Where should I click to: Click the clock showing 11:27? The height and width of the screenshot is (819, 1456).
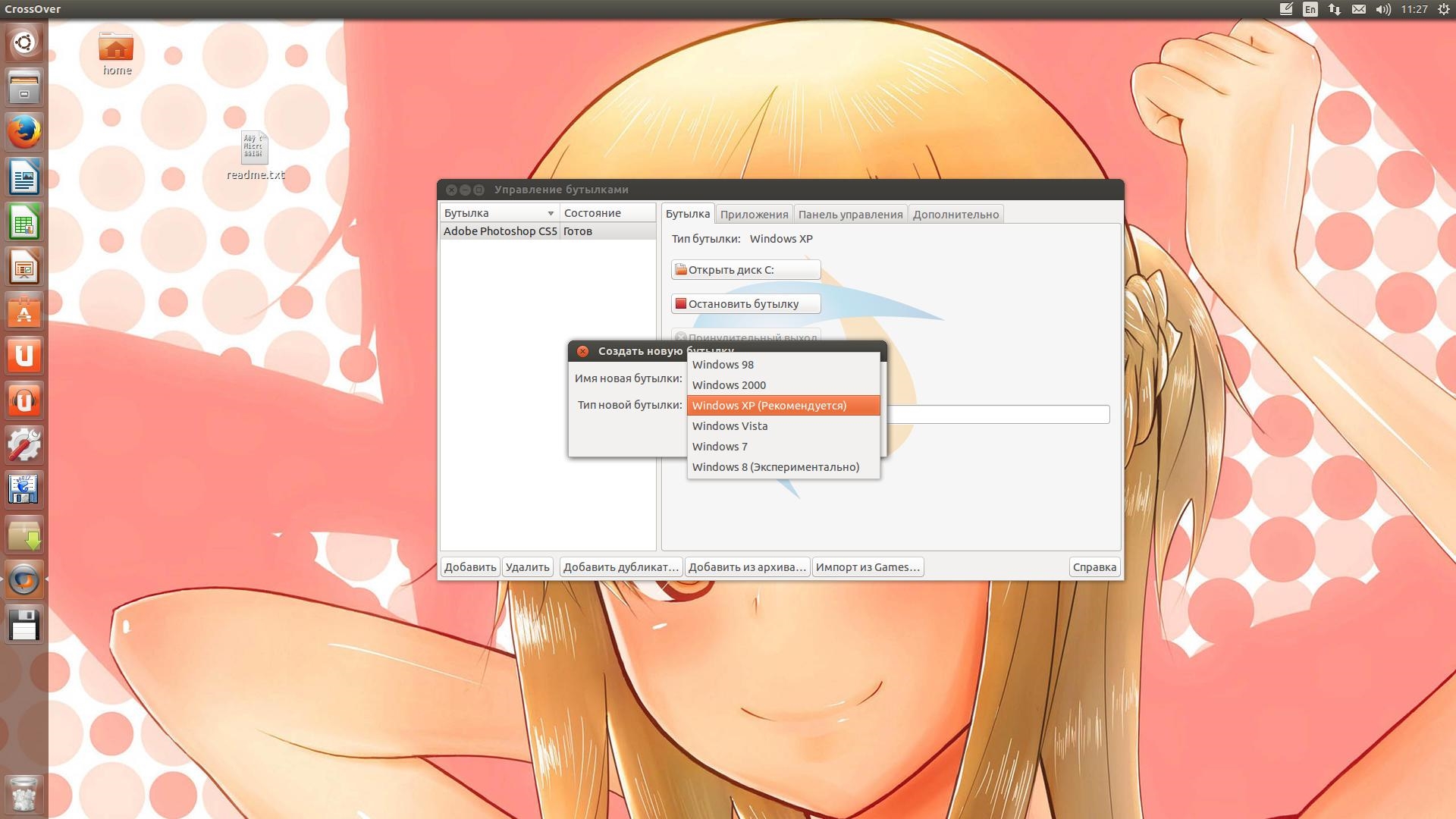1414,9
